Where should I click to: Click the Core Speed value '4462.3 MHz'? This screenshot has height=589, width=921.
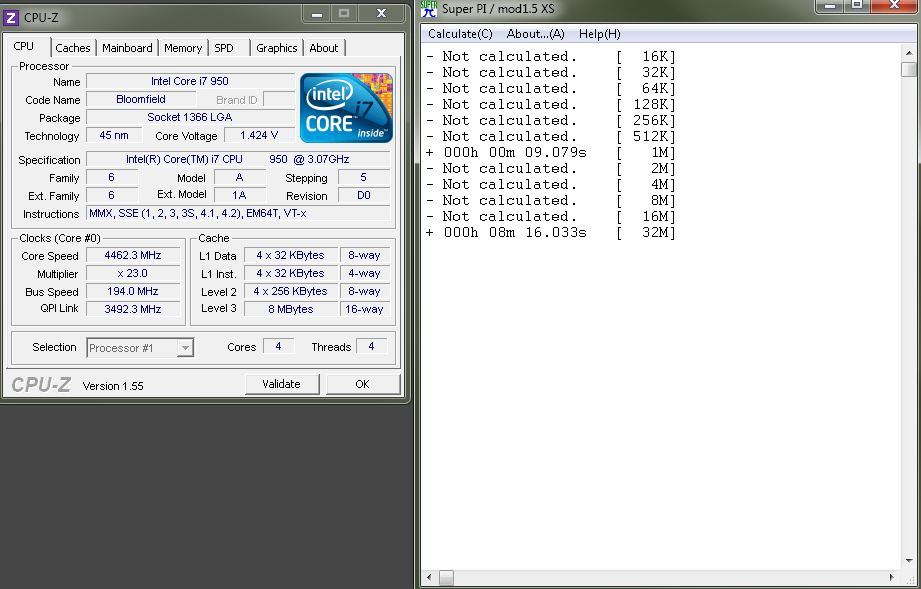pos(133,255)
